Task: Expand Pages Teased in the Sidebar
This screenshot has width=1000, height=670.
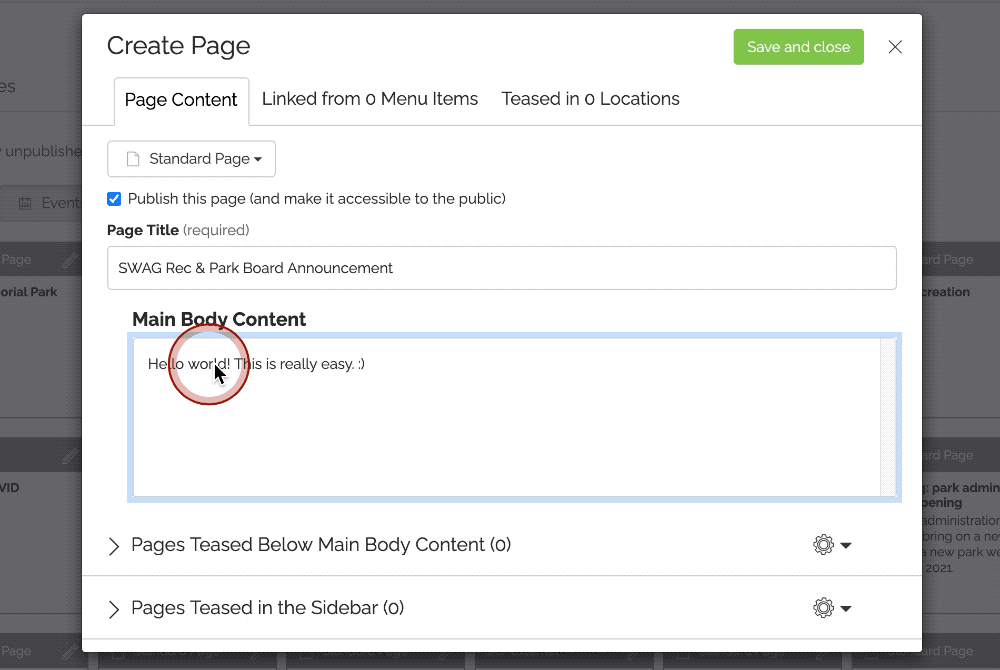Action: (x=114, y=609)
